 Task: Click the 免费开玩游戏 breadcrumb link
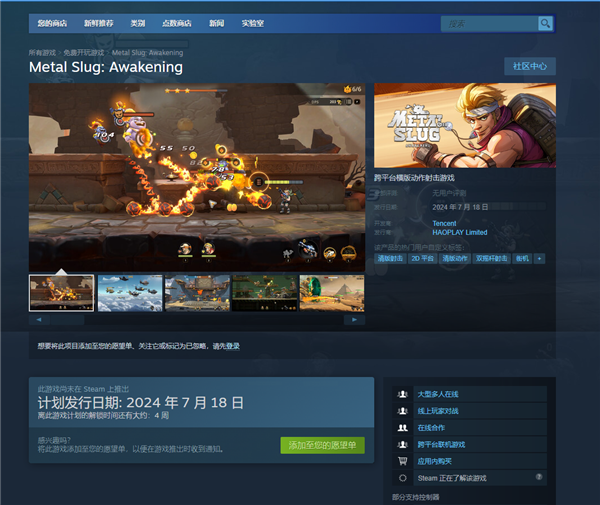pyautogui.click(x=83, y=53)
